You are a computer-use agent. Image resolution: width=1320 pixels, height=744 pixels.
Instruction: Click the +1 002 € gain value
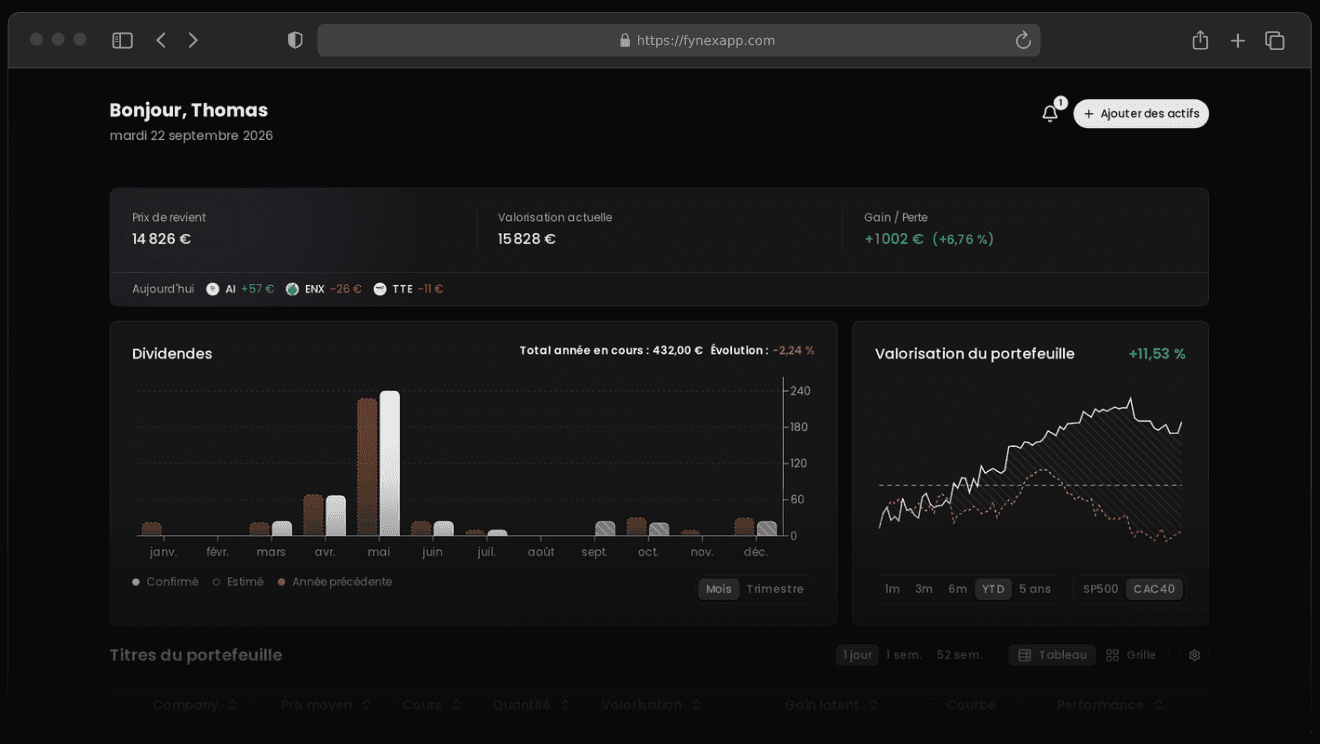[894, 239]
